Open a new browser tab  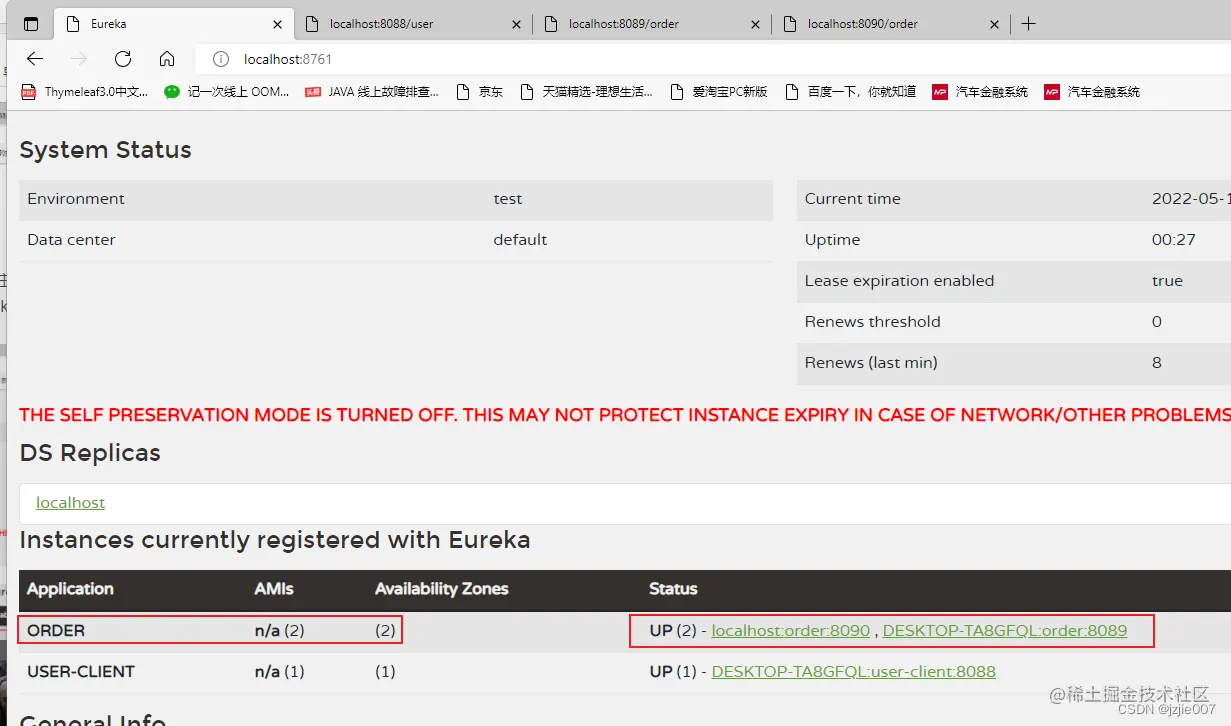point(1028,23)
